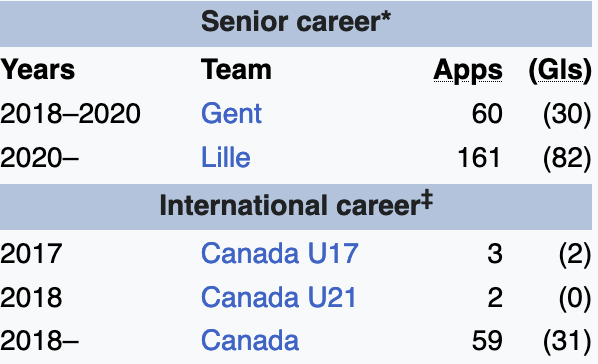Click the 2017 year cell
The height and width of the screenshot is (364, 598).
point(31,253)
